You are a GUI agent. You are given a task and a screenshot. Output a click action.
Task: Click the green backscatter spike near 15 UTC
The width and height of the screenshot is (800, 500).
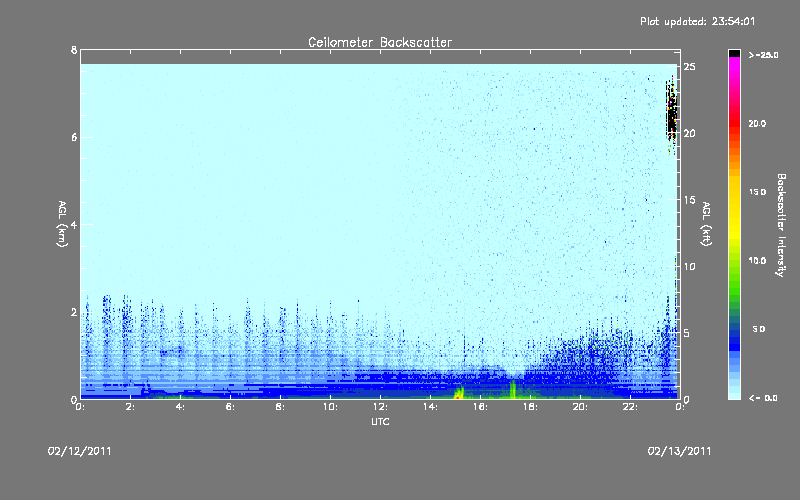(459, 392)
